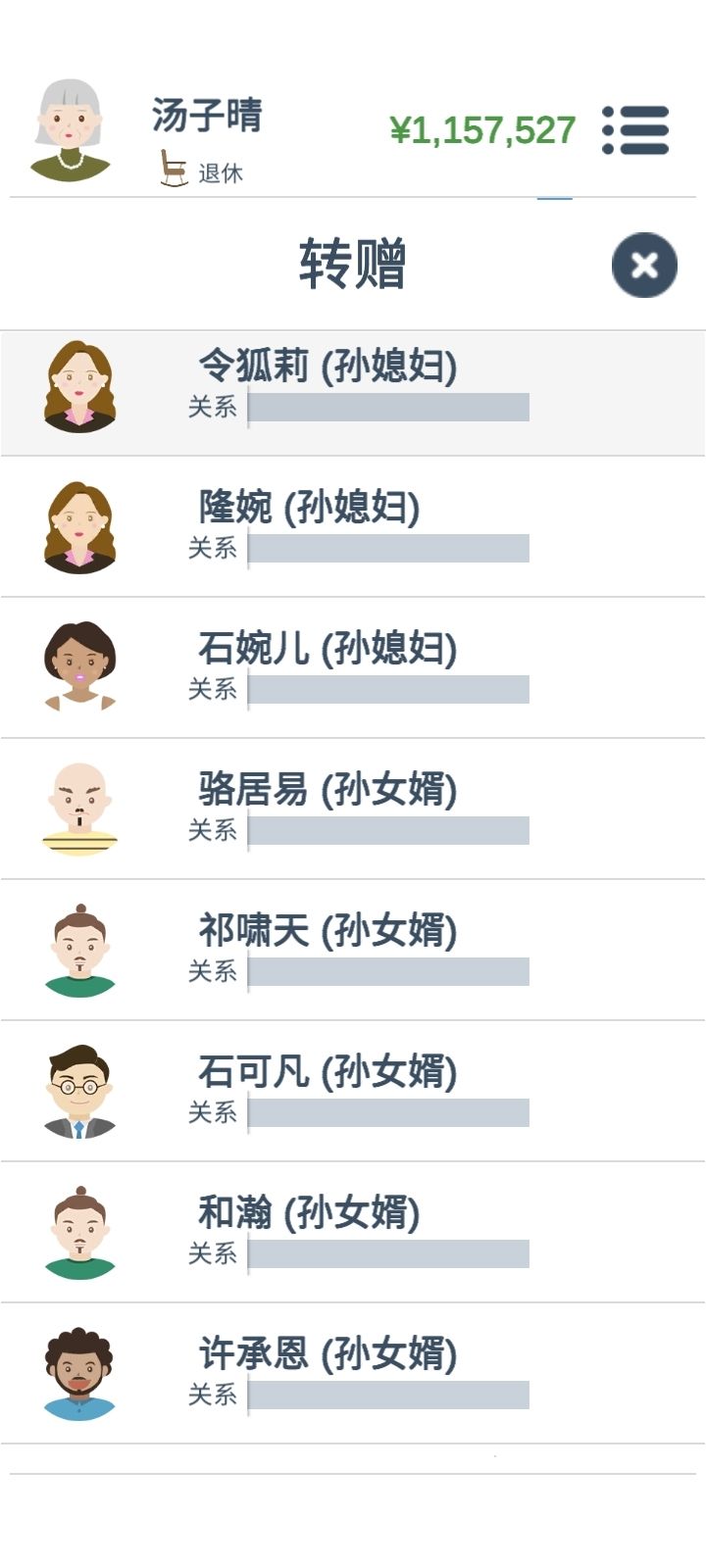Image resolution: width=706 pixels, height=1568 pixels.
Task: Open the hamburger list menu icon
Action: 635,130
